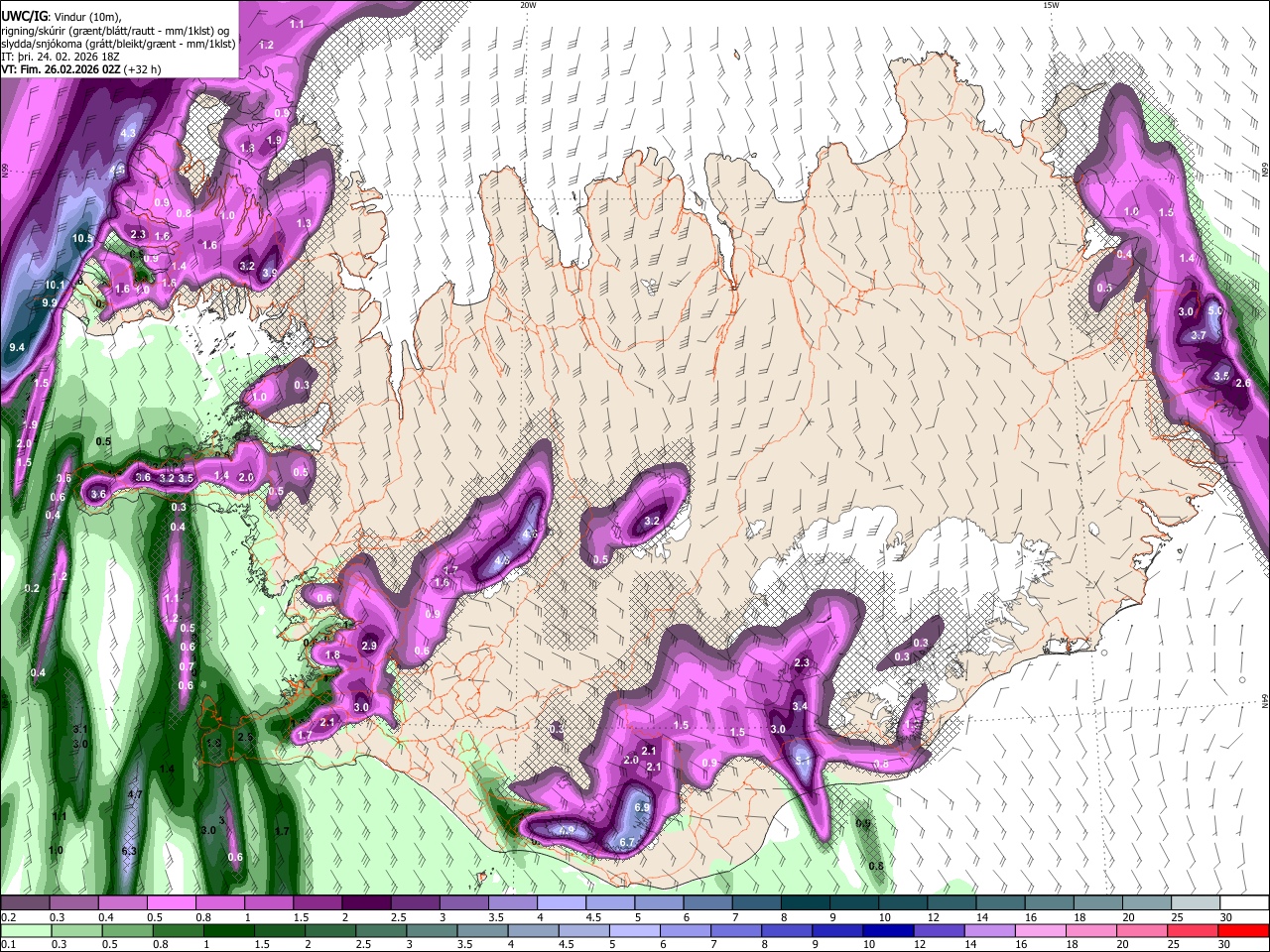The width and height of the screenshot is (1270, 952).
Task: Click the 6.7 snowfall value on the map
Action: (x=626, y=843)
